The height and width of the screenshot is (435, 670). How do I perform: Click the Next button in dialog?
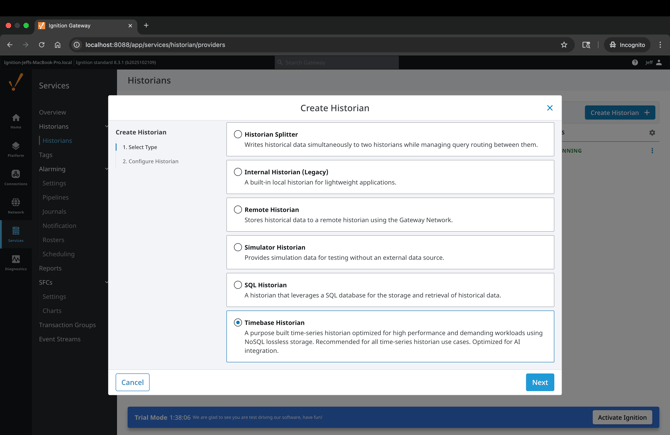(539, 382)
